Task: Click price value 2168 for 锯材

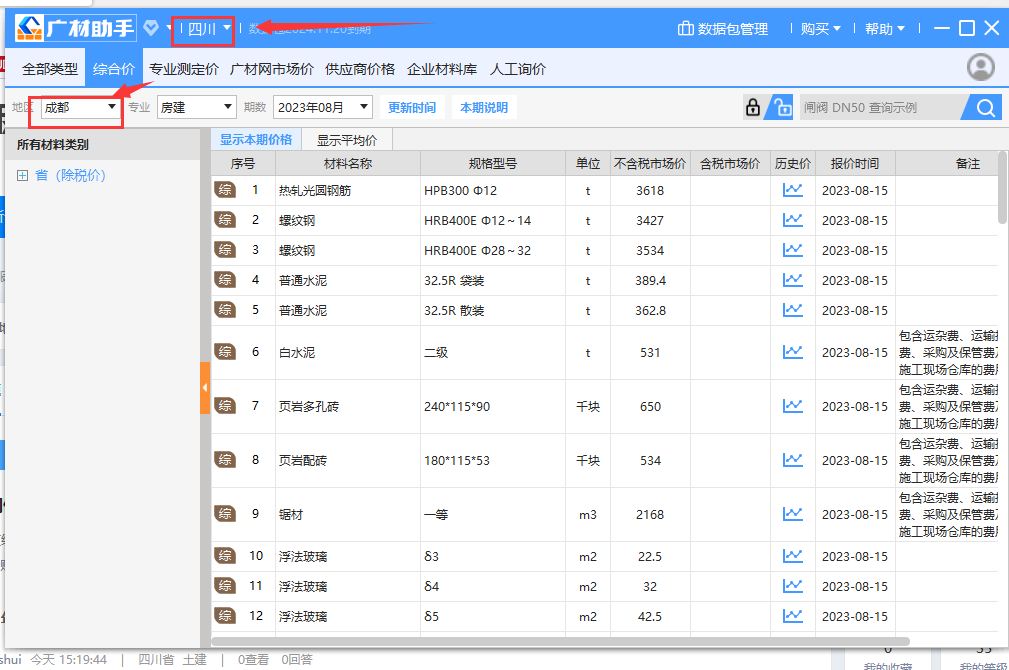Action: [x=650, y=514]
